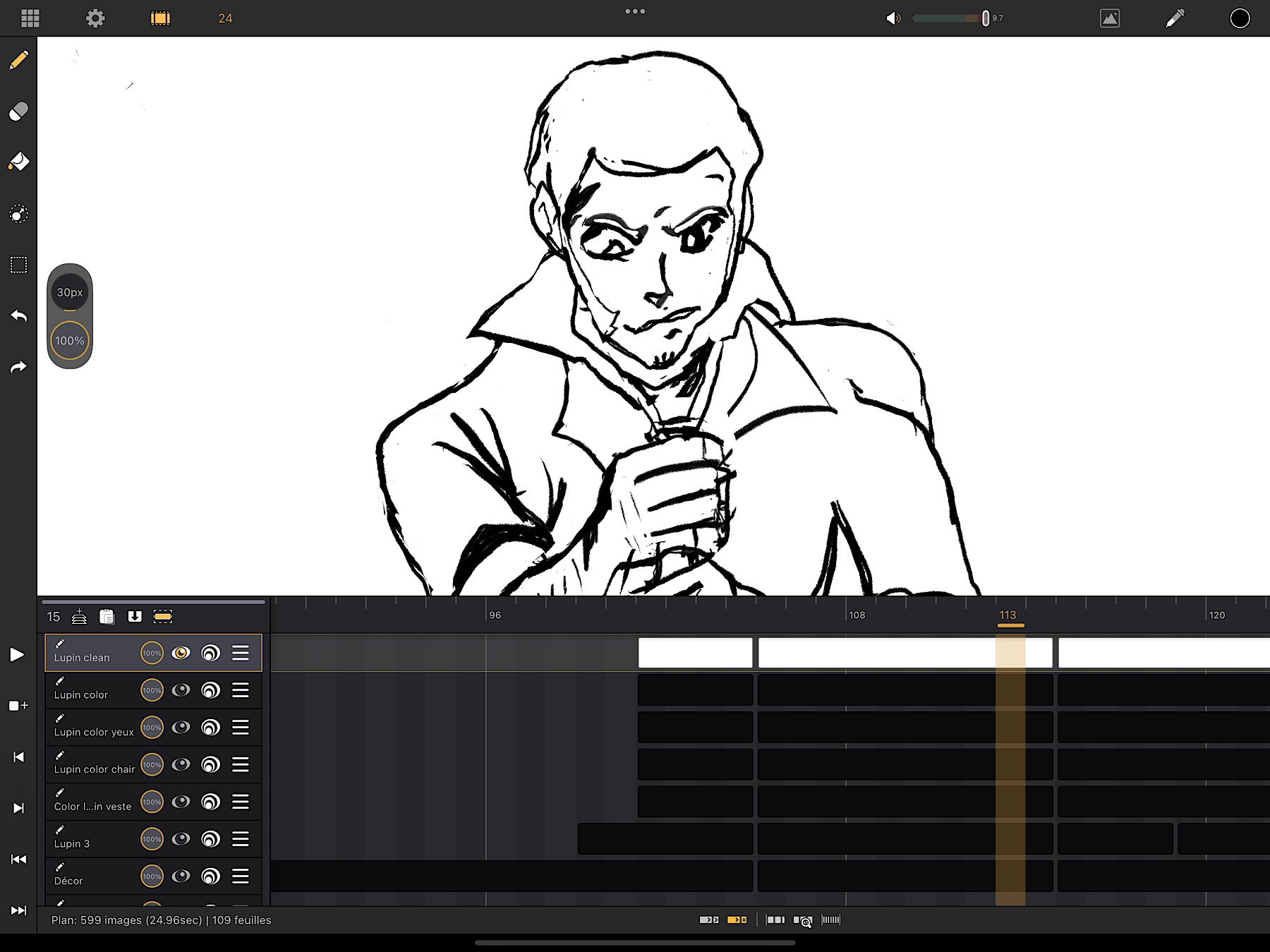The width and height of the screenshot is (1270, 952).
Task: Open the image import icon
Action: coord(1110,18)
